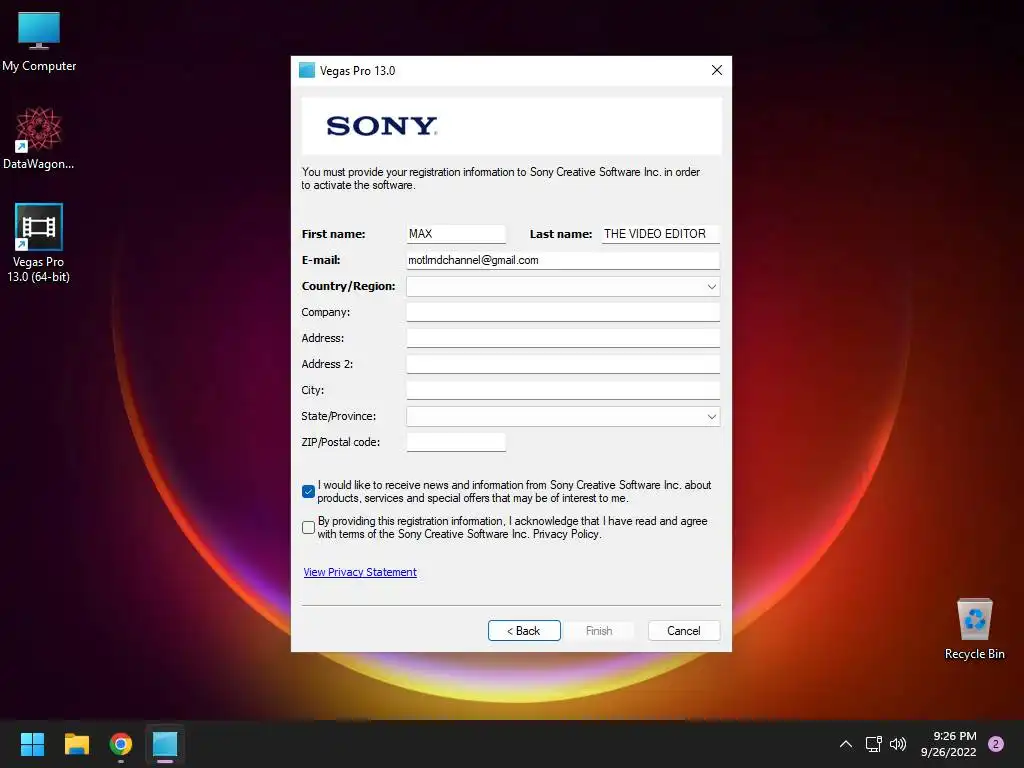1024x768 pixels.
Task: Click the Back button
Action: click(524, 631)
